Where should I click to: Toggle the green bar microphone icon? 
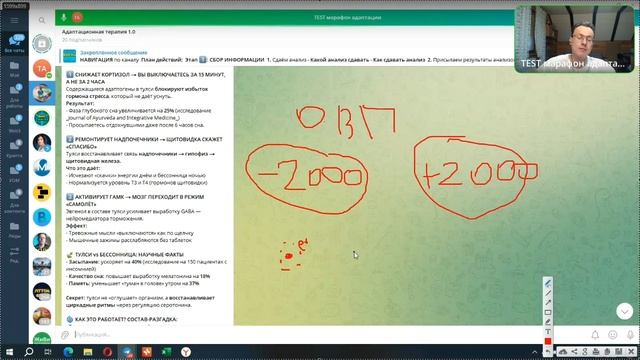tap(64, 18)
